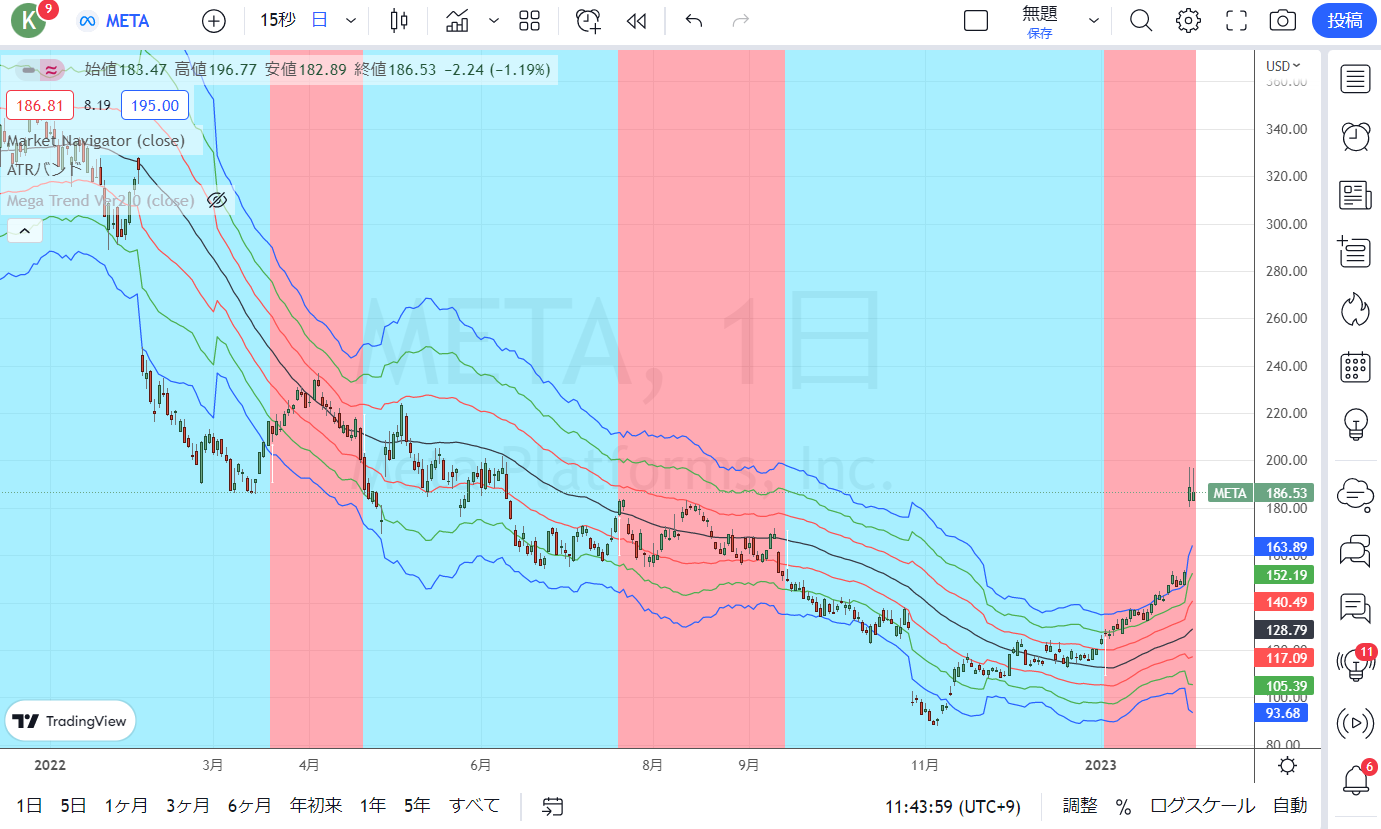This screenshot has width=1381, height=829.
Task: Click the 195.00 buy price button
Action: [x=155, y=105]
